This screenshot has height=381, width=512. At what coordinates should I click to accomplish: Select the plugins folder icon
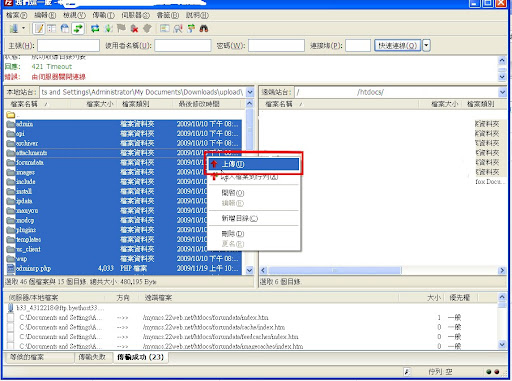[x=11, y=230]
